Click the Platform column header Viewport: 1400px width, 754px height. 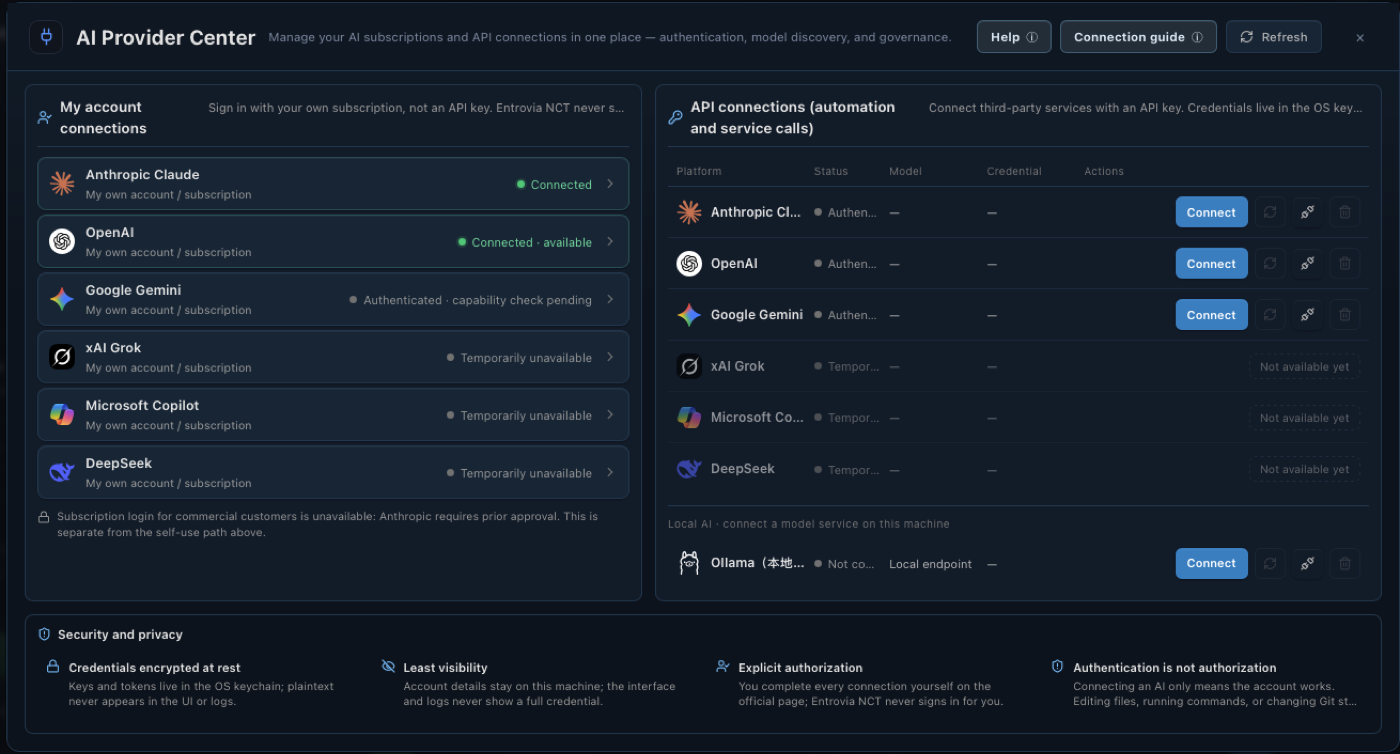point(698,171)
